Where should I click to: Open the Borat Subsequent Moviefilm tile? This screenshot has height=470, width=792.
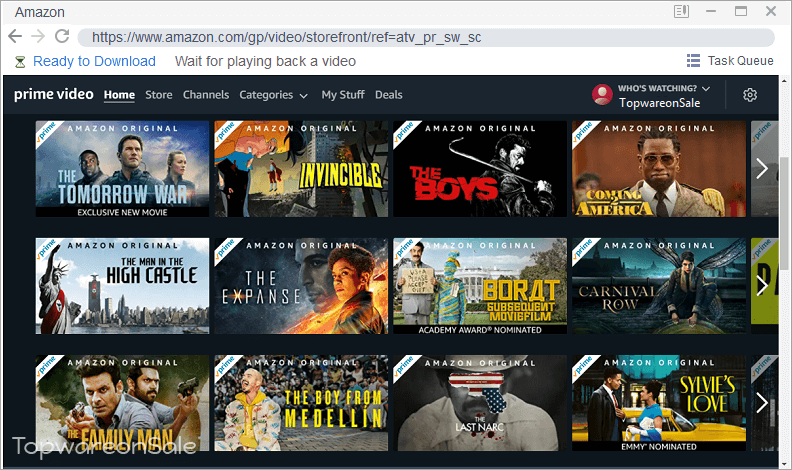tap(480, 286)
